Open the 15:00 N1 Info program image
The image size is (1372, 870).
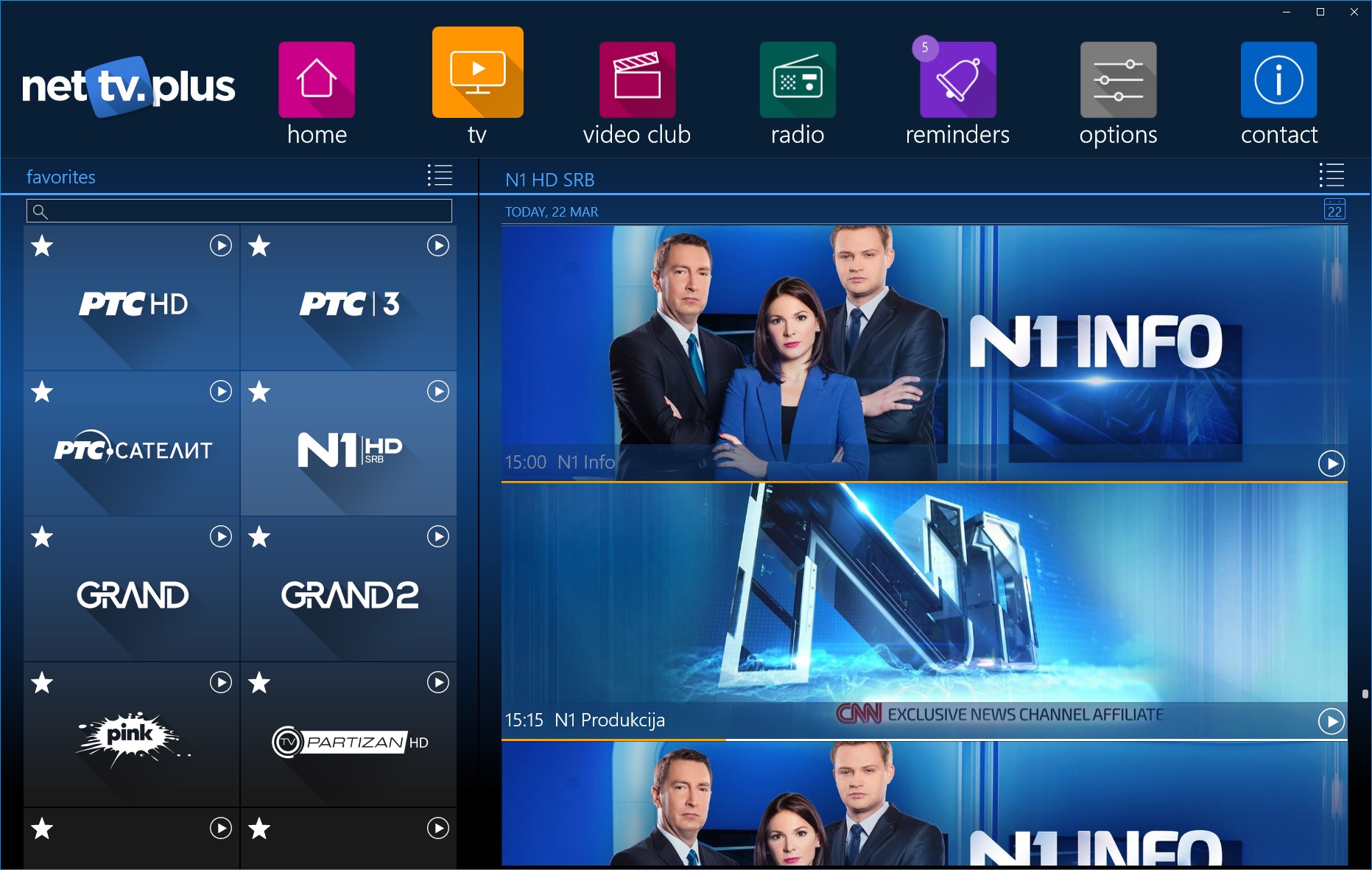click(924, 353)
